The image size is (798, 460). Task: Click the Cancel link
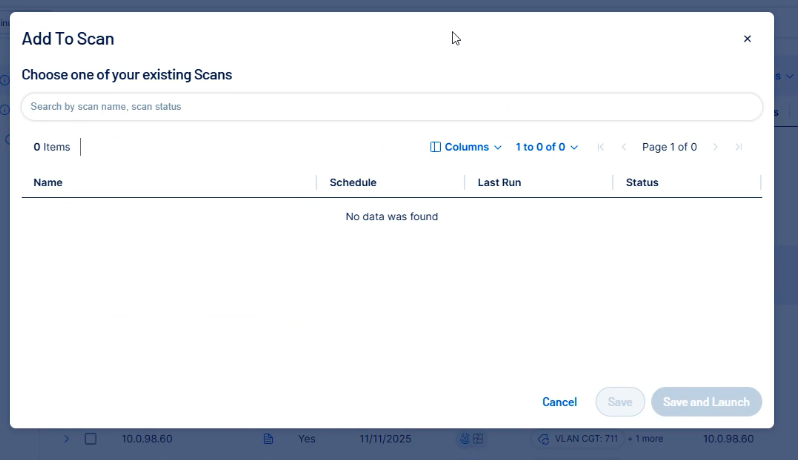559,402
